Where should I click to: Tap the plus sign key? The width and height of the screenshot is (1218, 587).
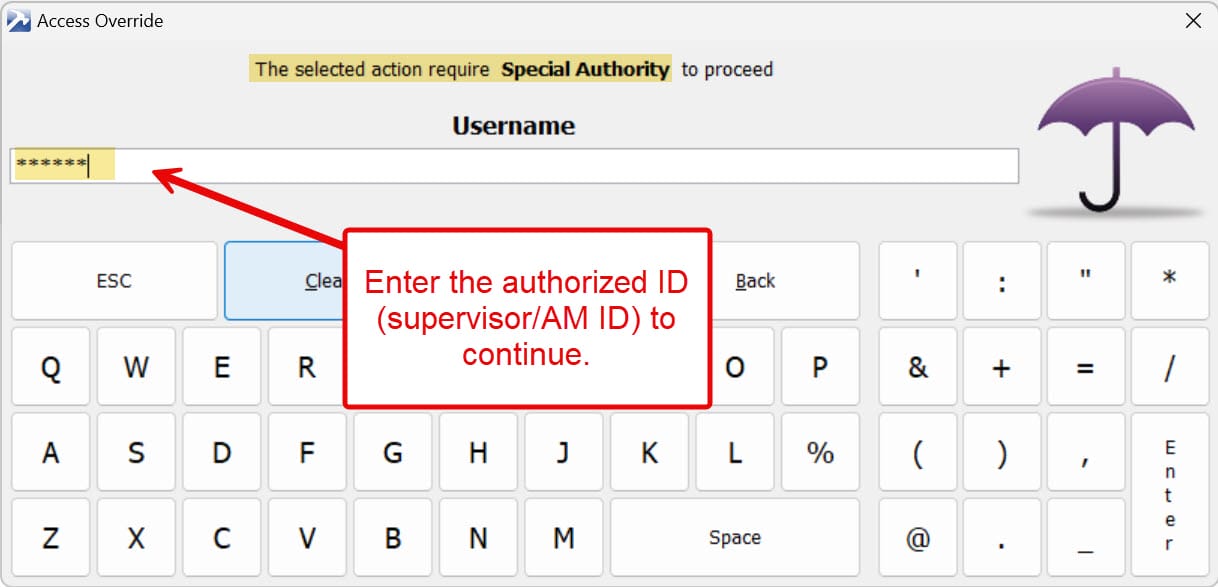1001,367
